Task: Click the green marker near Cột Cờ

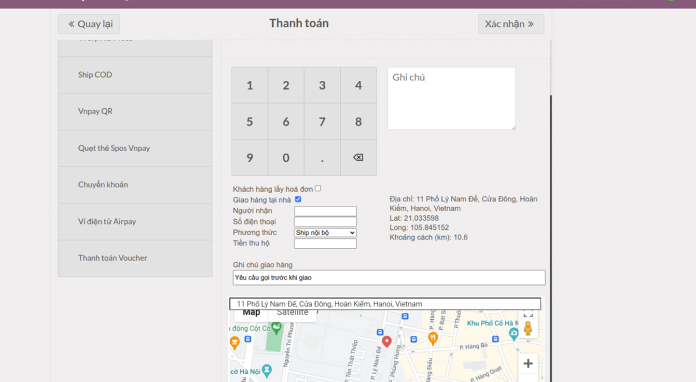Action: tap(277, 328)
